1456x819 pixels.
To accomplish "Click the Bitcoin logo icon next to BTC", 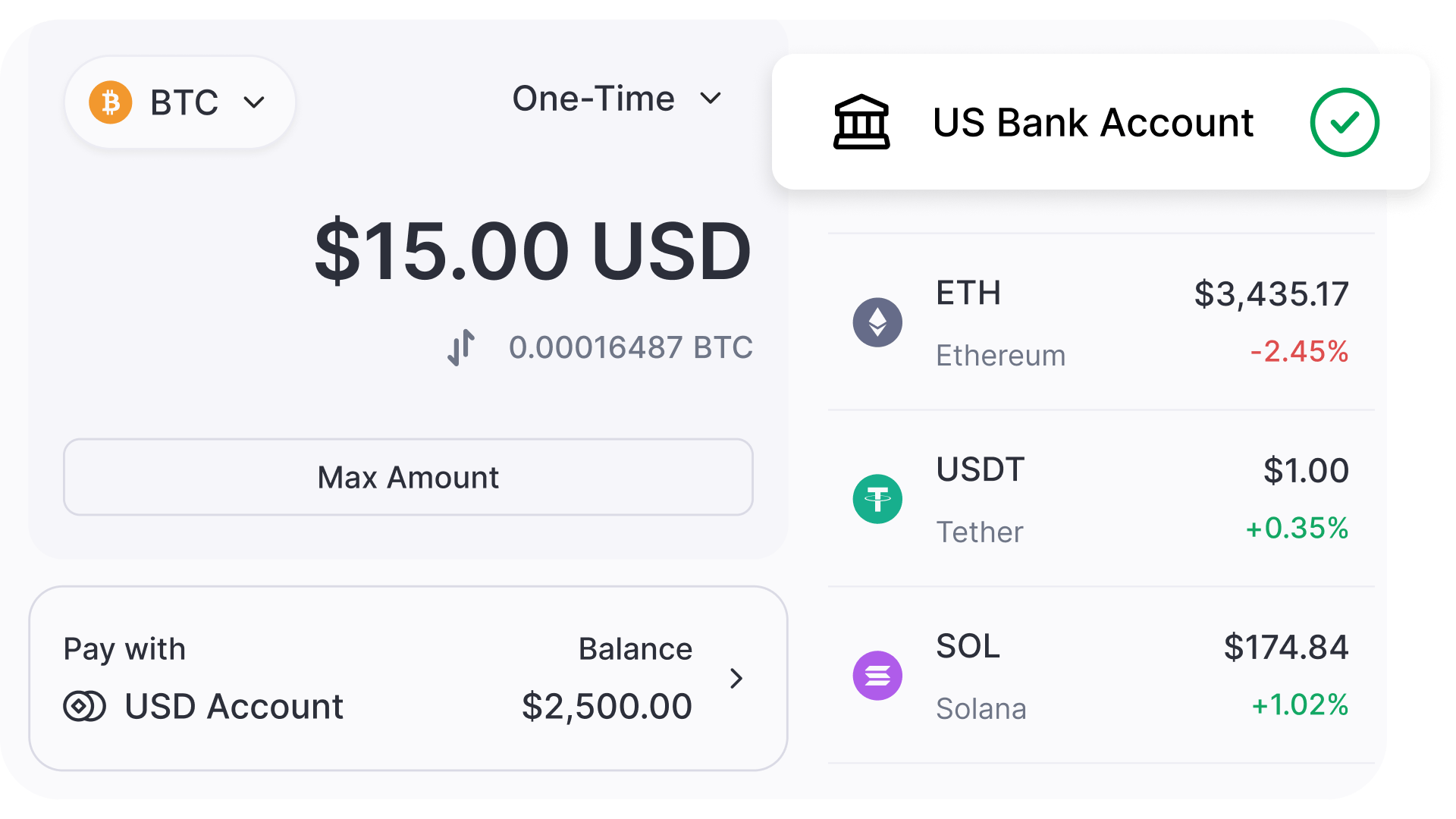I will (111, 102).
